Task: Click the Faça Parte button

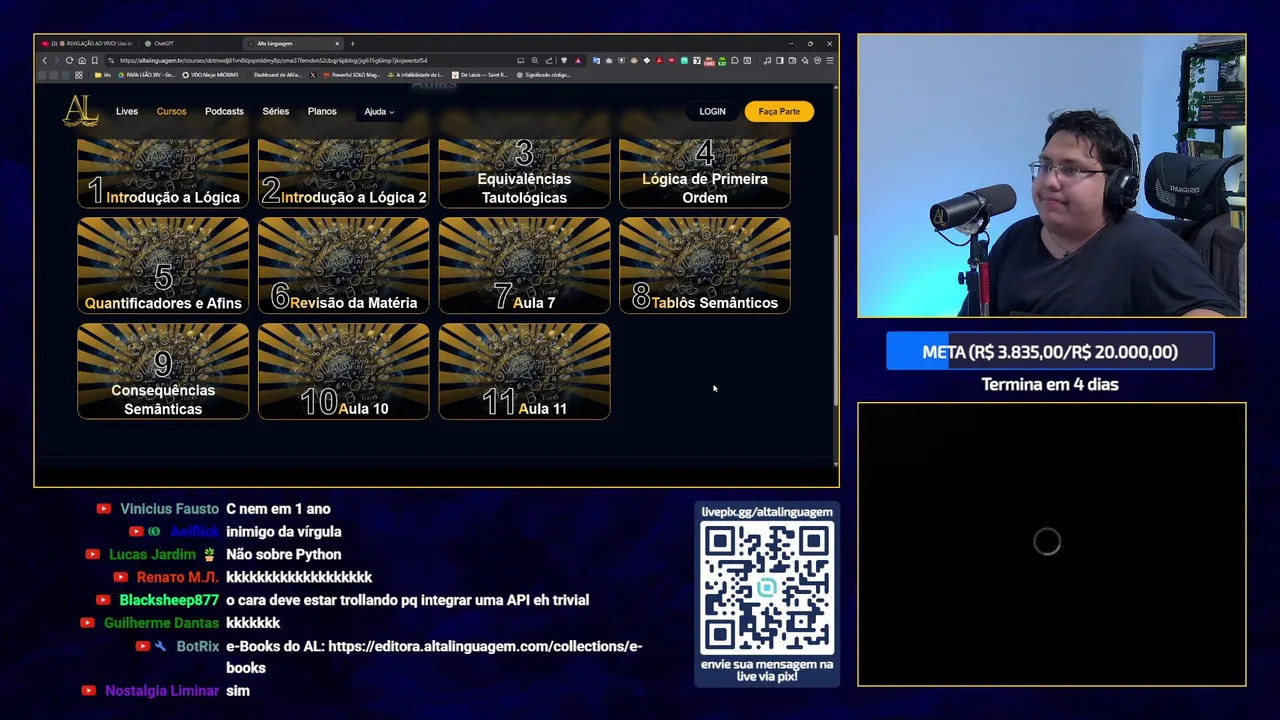Action: [779, 111]
